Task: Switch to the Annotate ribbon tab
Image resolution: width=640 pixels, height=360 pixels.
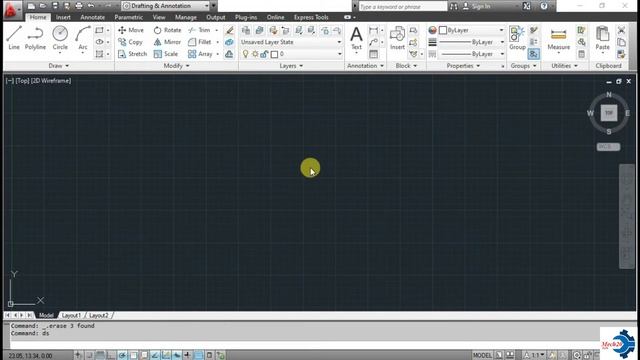Action: point(93,17)
